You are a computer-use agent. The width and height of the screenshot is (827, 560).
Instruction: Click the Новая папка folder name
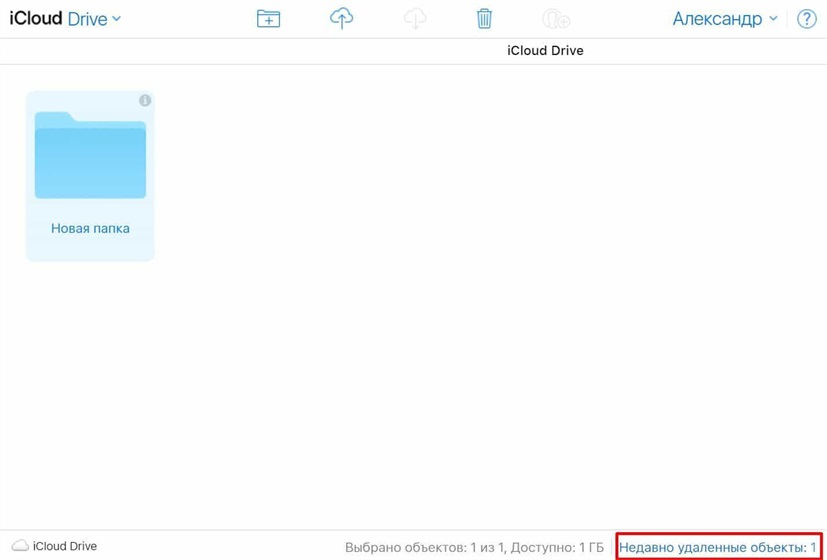90,228
